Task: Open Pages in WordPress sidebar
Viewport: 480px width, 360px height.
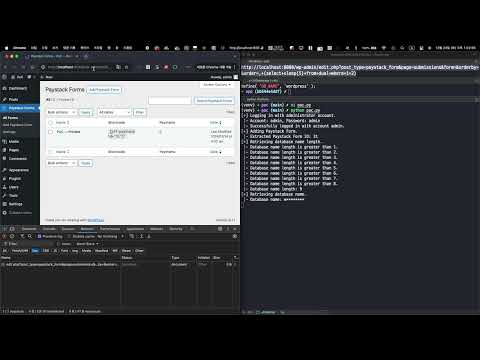Action: 13,150
